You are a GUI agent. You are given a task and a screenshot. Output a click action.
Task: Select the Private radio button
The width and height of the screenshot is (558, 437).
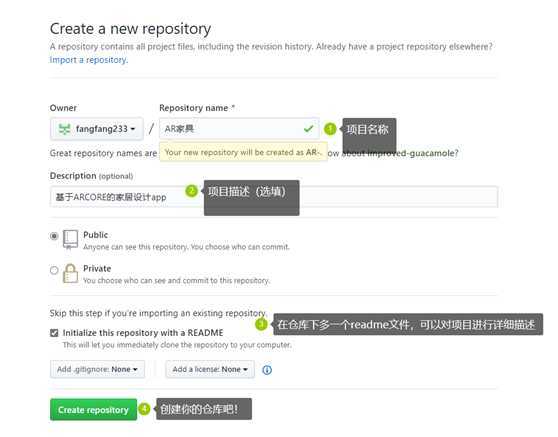[x=54, y=270]
